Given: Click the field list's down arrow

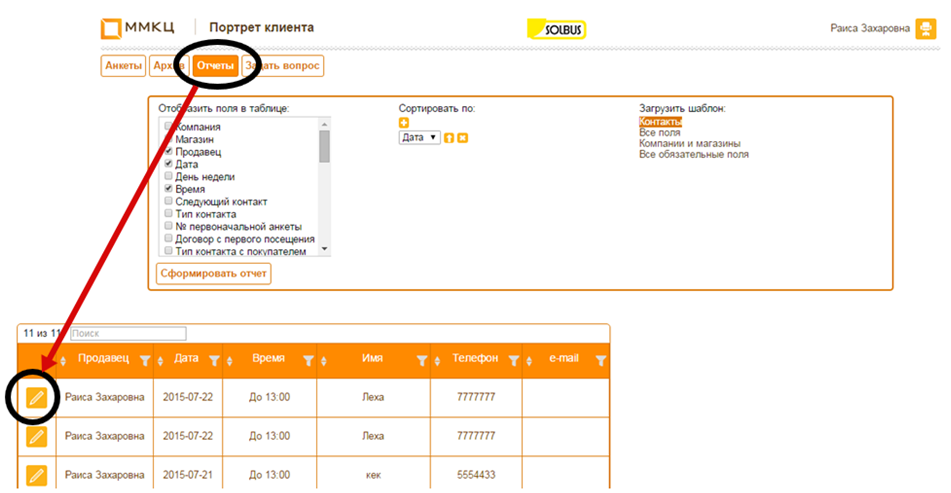Looking at the screenshot, I should pyautogui.click(x=324, y=249).
